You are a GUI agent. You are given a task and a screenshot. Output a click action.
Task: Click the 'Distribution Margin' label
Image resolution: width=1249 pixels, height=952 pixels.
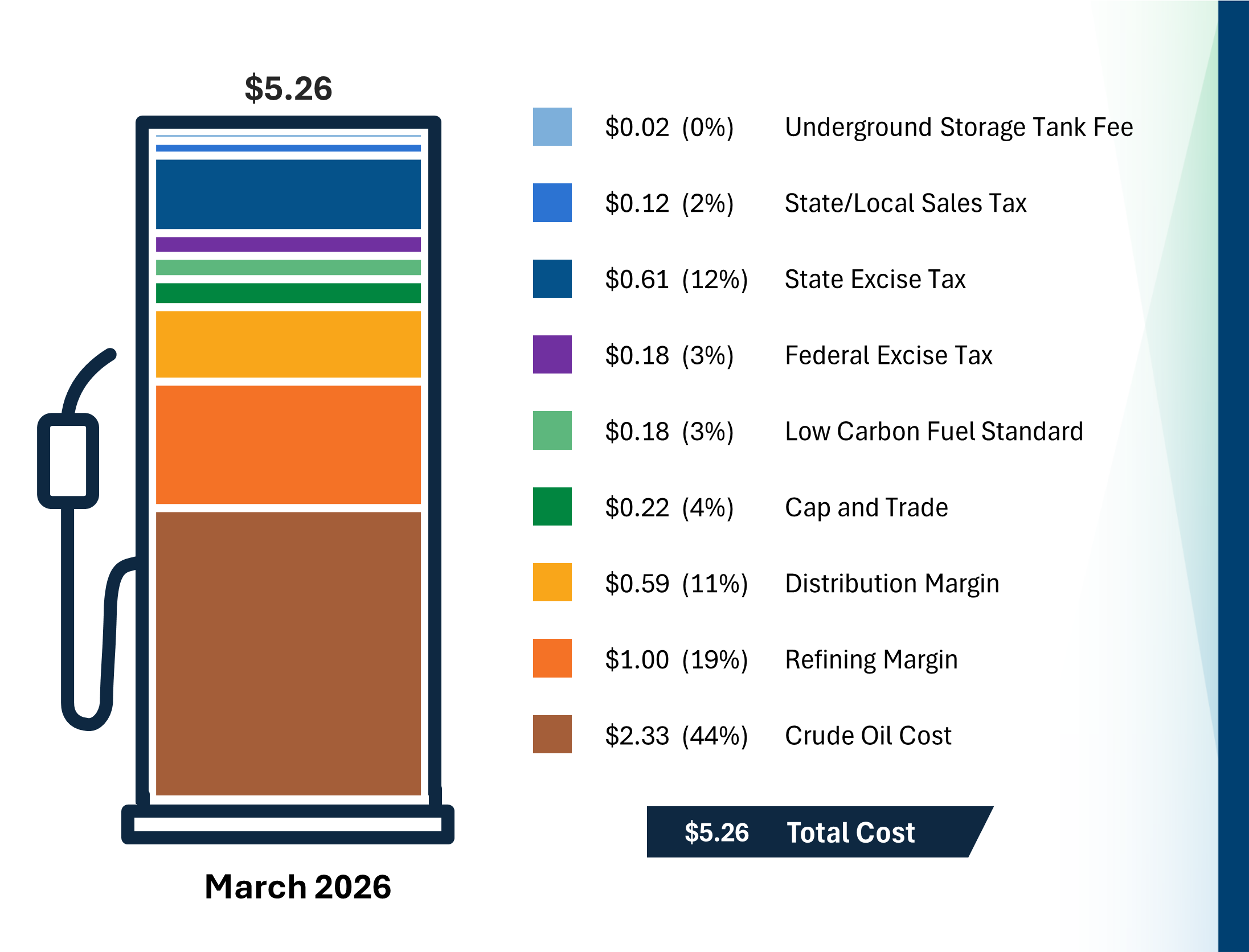pyautogui.click(x=892, y=584)
